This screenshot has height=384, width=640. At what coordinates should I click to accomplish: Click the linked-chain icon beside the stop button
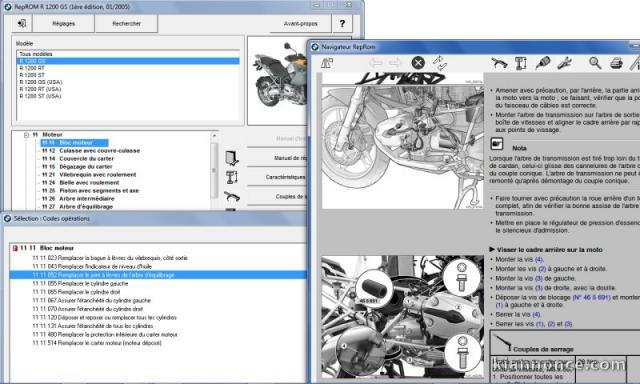[440, 63]
